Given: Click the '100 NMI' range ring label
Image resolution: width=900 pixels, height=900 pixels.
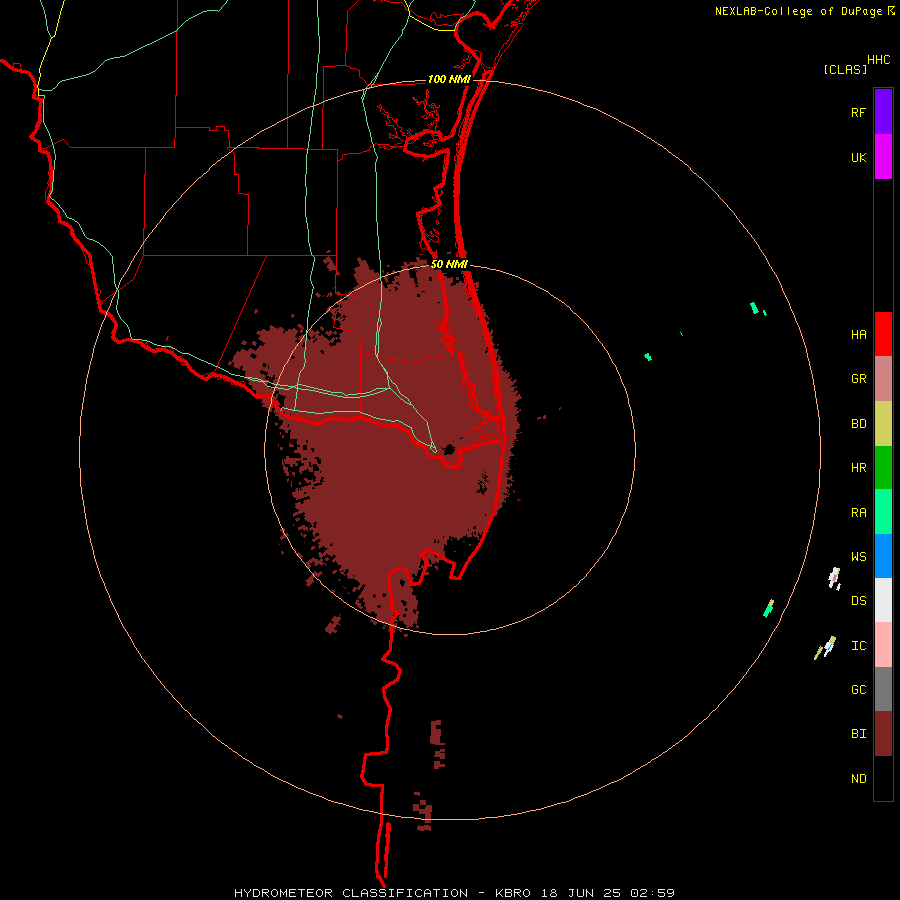Looking at the screenshot, I should tap(449, 79).
